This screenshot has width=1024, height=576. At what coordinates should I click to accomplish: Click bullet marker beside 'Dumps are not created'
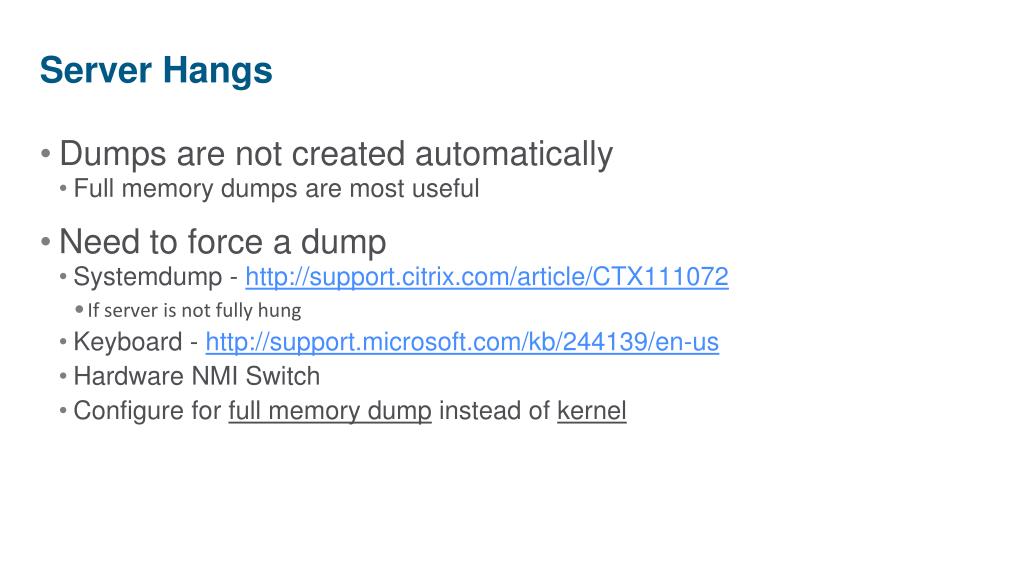point(46,155)
